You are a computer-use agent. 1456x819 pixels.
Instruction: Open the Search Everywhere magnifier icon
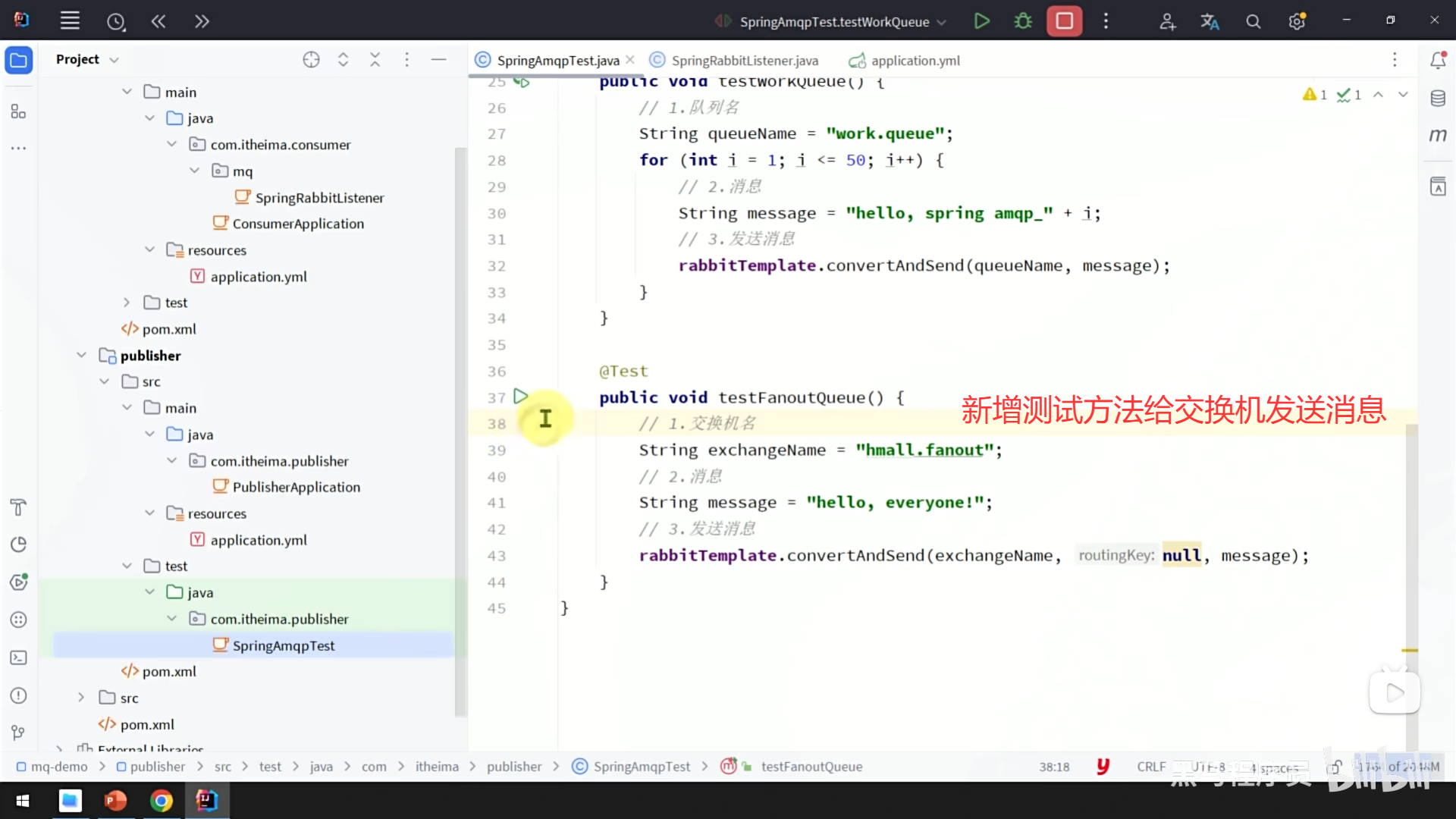1253,22
